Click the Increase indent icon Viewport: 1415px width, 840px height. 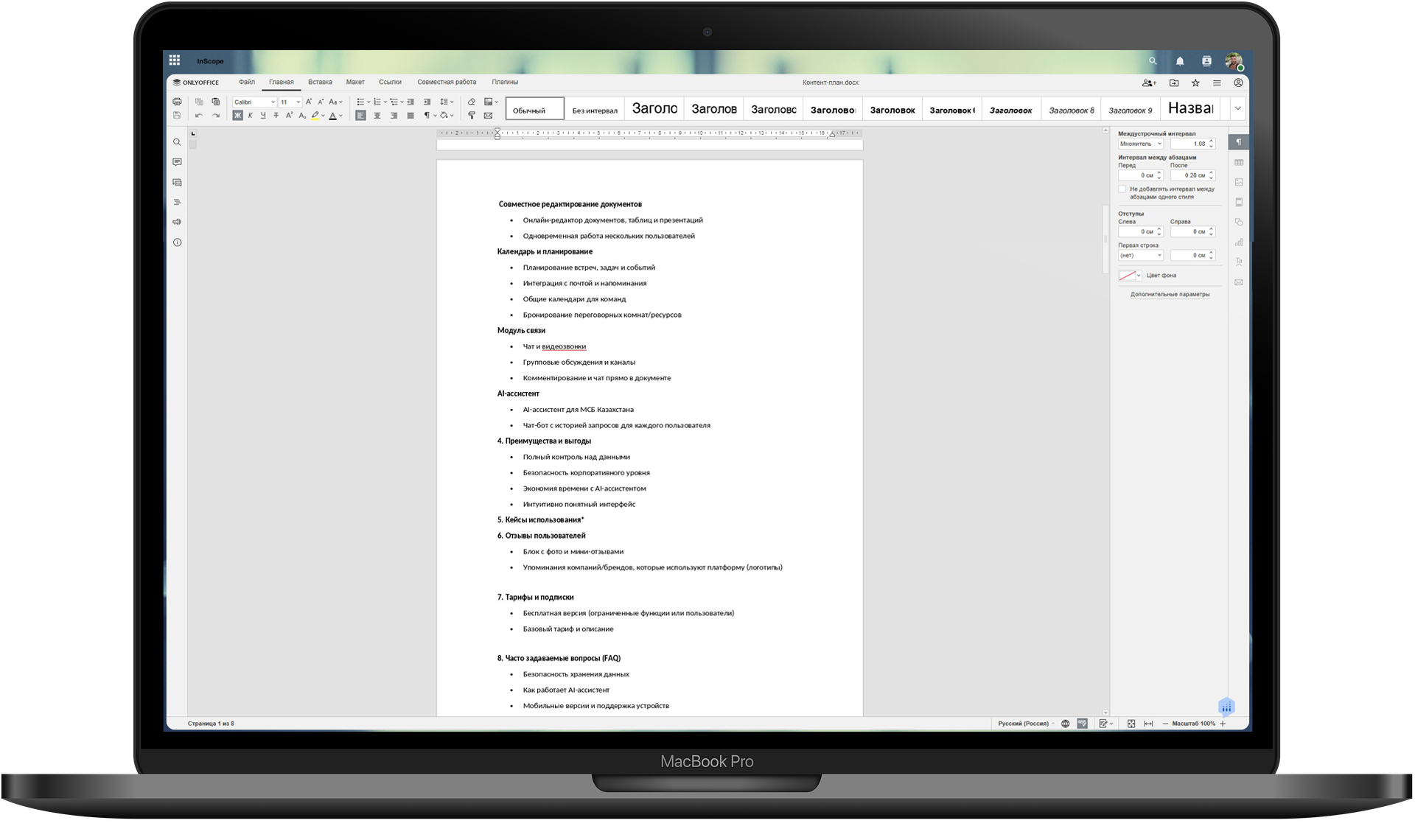point(427,102)
